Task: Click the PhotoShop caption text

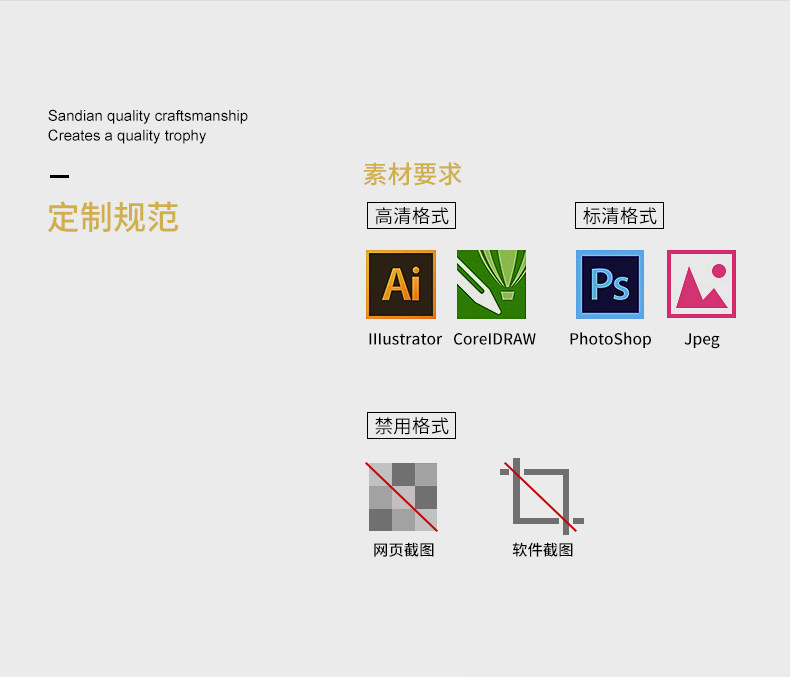Action: tap(610, 340)
